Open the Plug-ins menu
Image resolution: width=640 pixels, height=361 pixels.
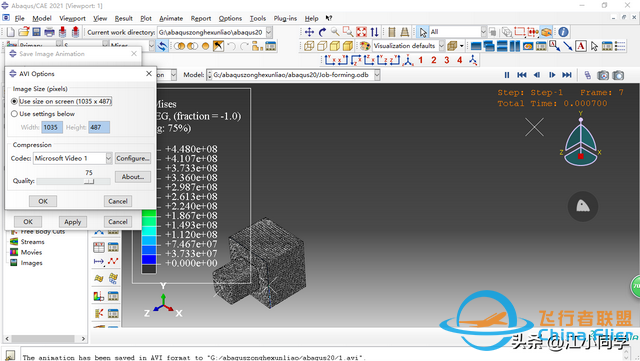click(285, 18)
